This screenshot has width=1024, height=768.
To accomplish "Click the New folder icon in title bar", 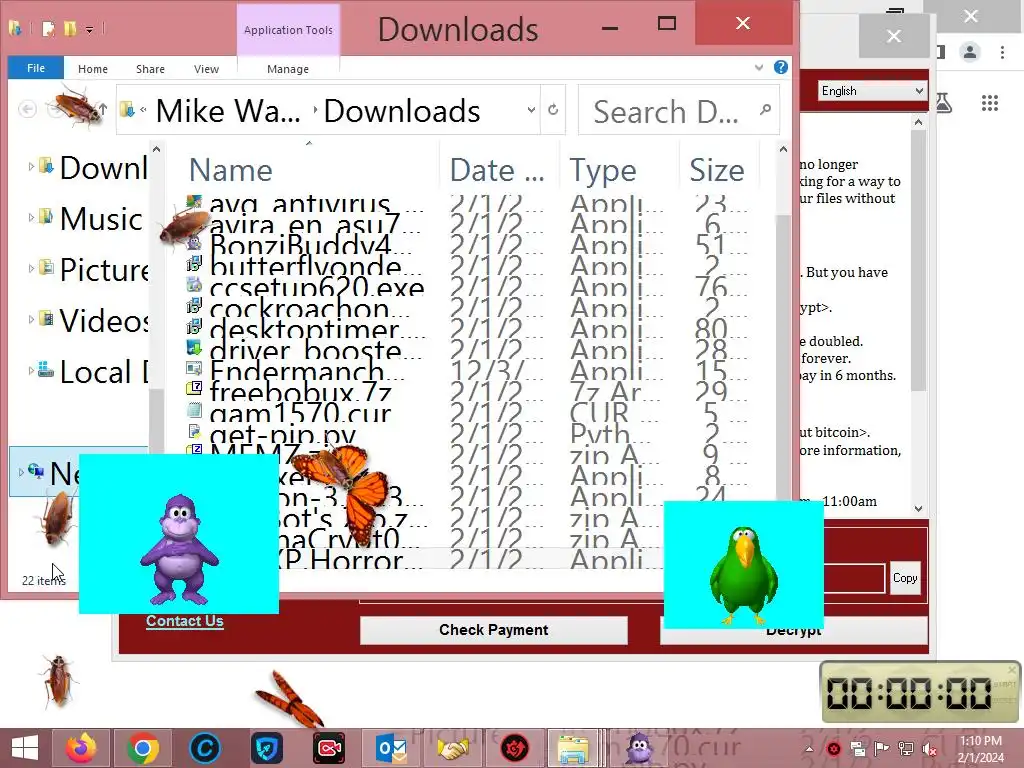I will [x=70, y=29].
